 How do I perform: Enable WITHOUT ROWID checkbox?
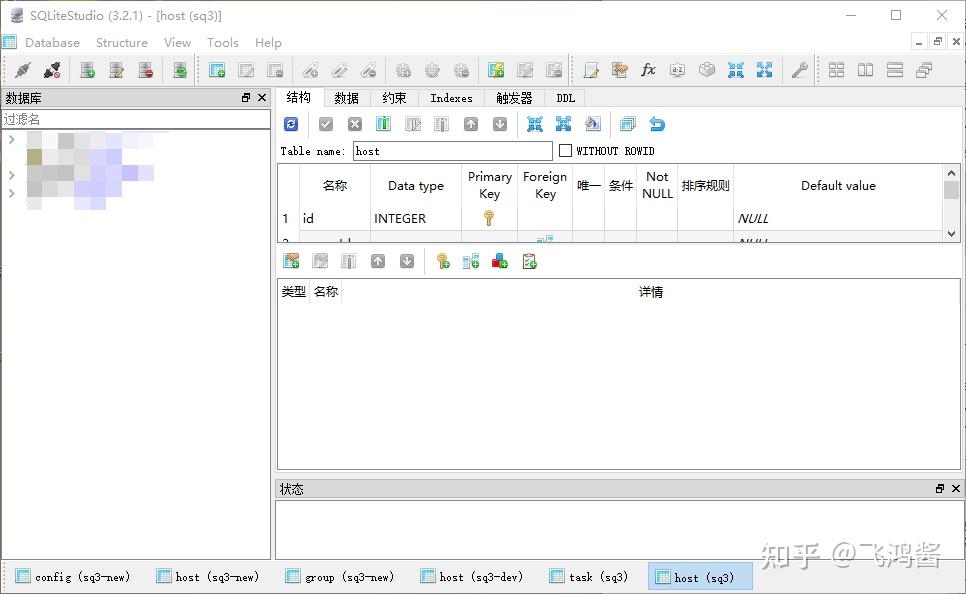[565, 150]
